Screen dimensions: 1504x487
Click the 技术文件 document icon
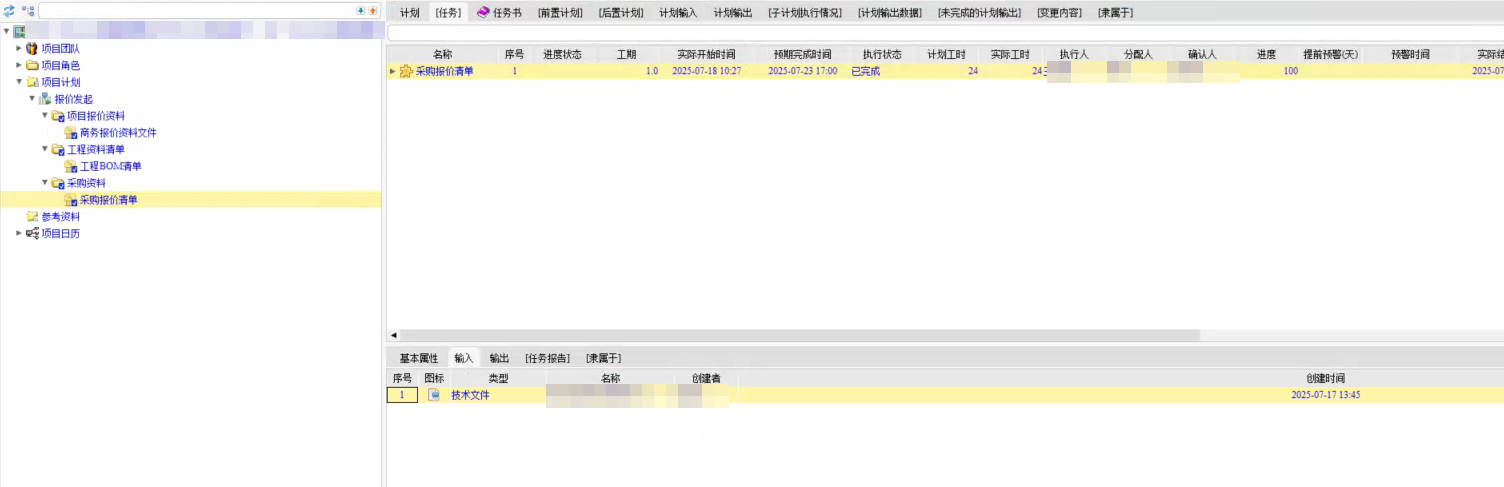tap(434, 395)
